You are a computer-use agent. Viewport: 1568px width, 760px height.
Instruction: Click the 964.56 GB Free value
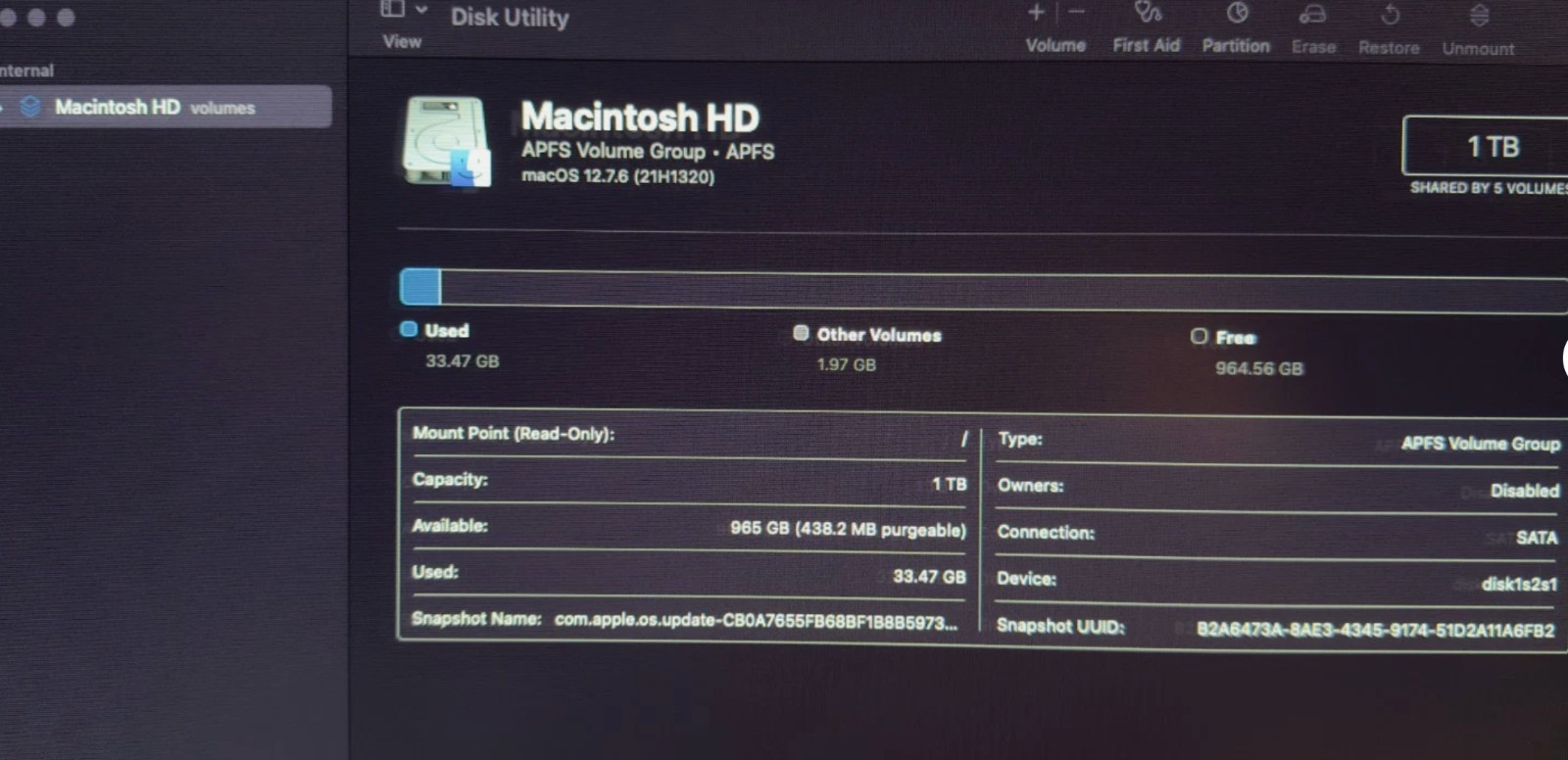[x=1259, y=368]
